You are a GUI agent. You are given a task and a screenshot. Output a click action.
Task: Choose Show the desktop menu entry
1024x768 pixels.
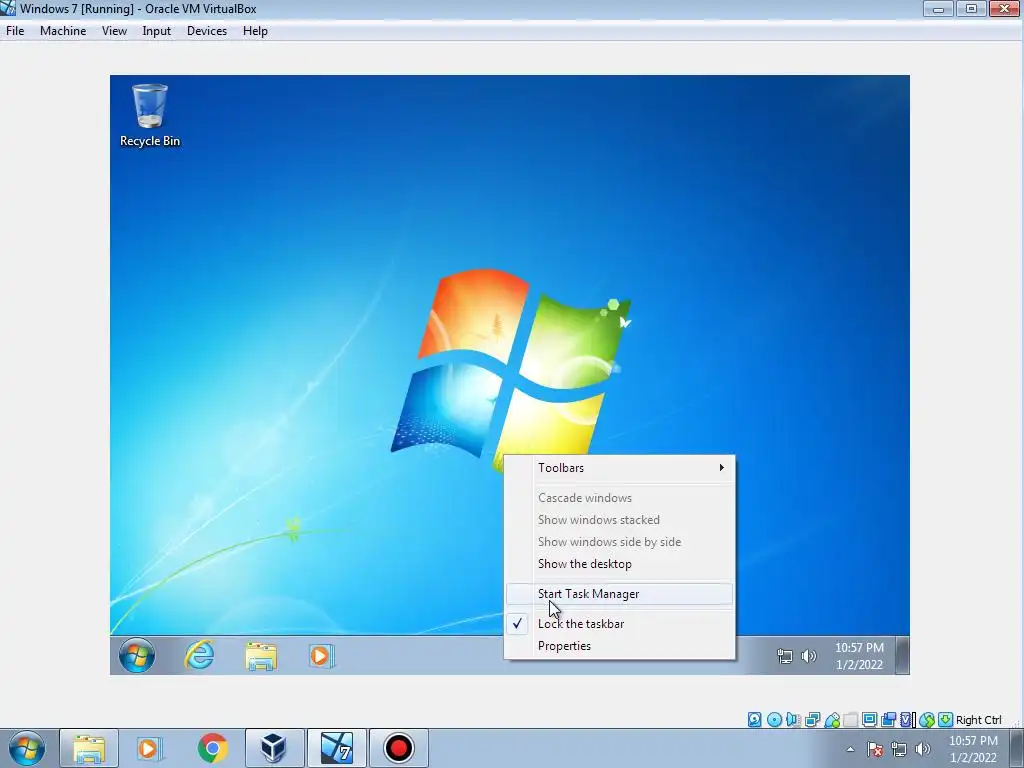click(x=619, y=564)
